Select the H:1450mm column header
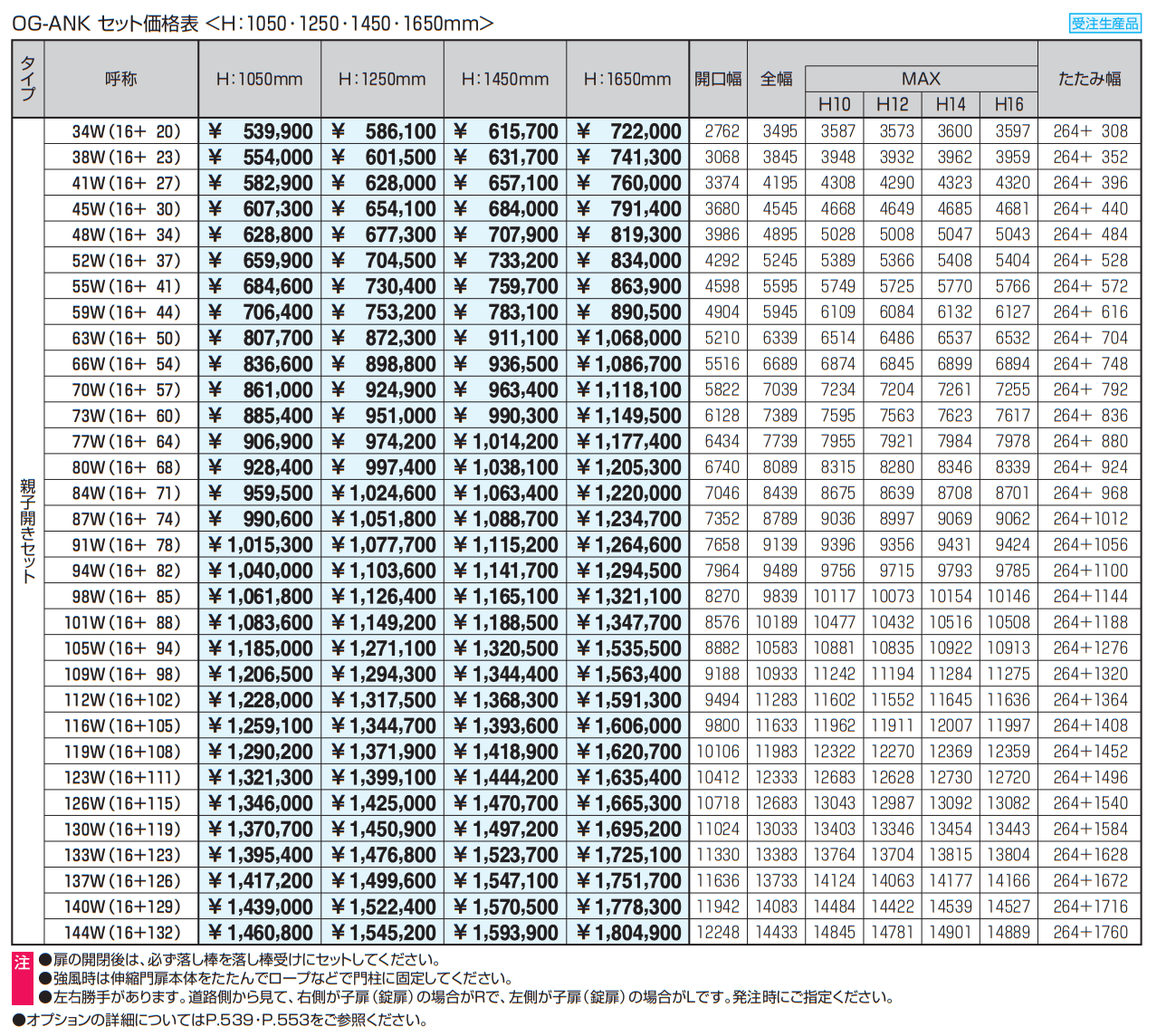Screen dimensions: 1157x1036 click(505, 80)
